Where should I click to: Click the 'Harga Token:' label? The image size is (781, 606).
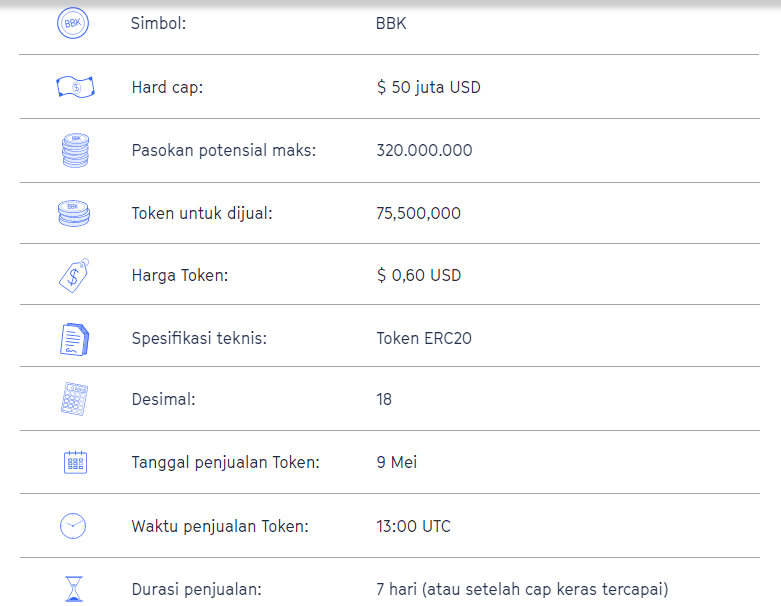tap(180, 275)
